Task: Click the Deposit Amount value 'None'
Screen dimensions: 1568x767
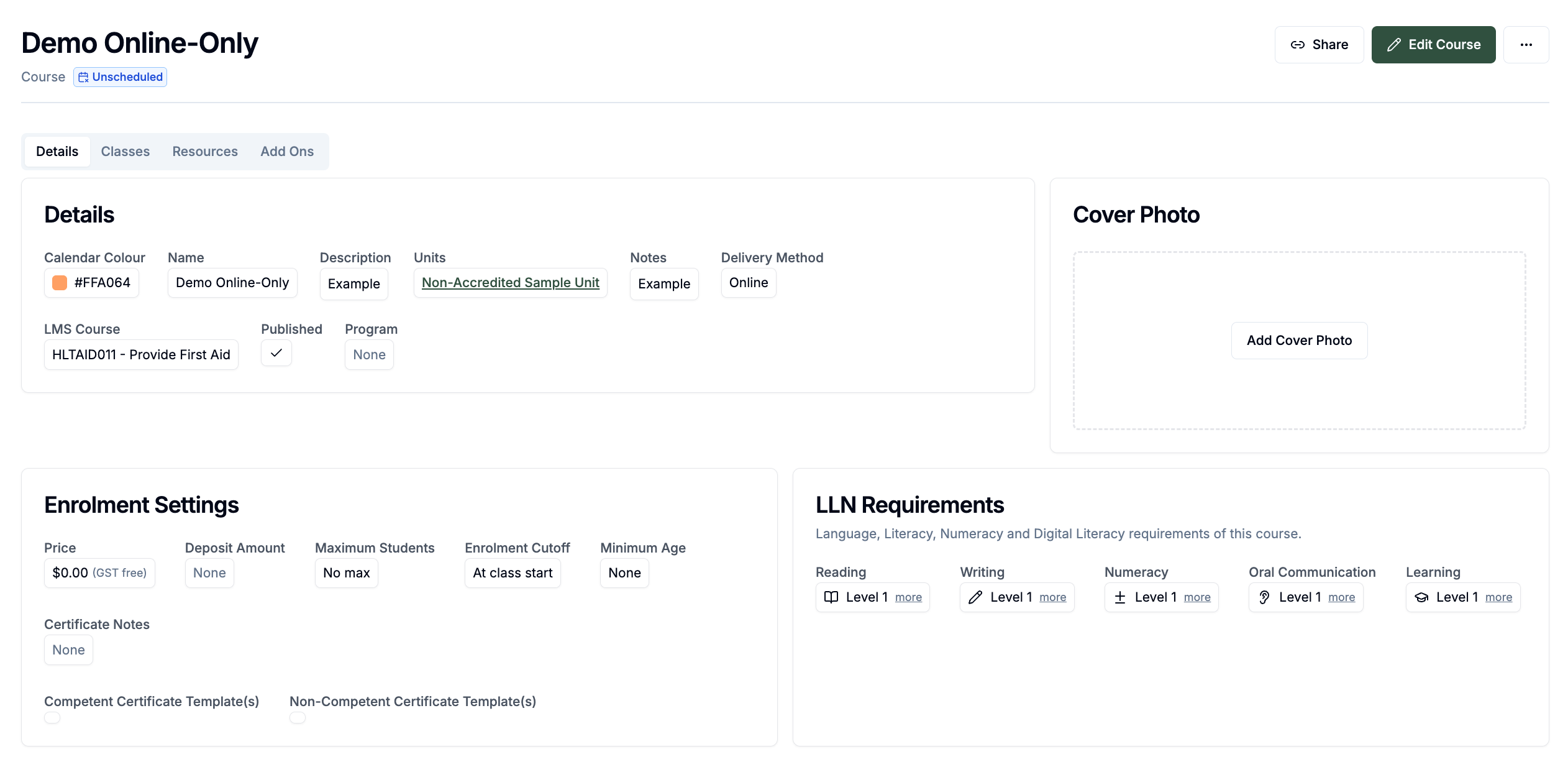Action: (x=209, y=573)
